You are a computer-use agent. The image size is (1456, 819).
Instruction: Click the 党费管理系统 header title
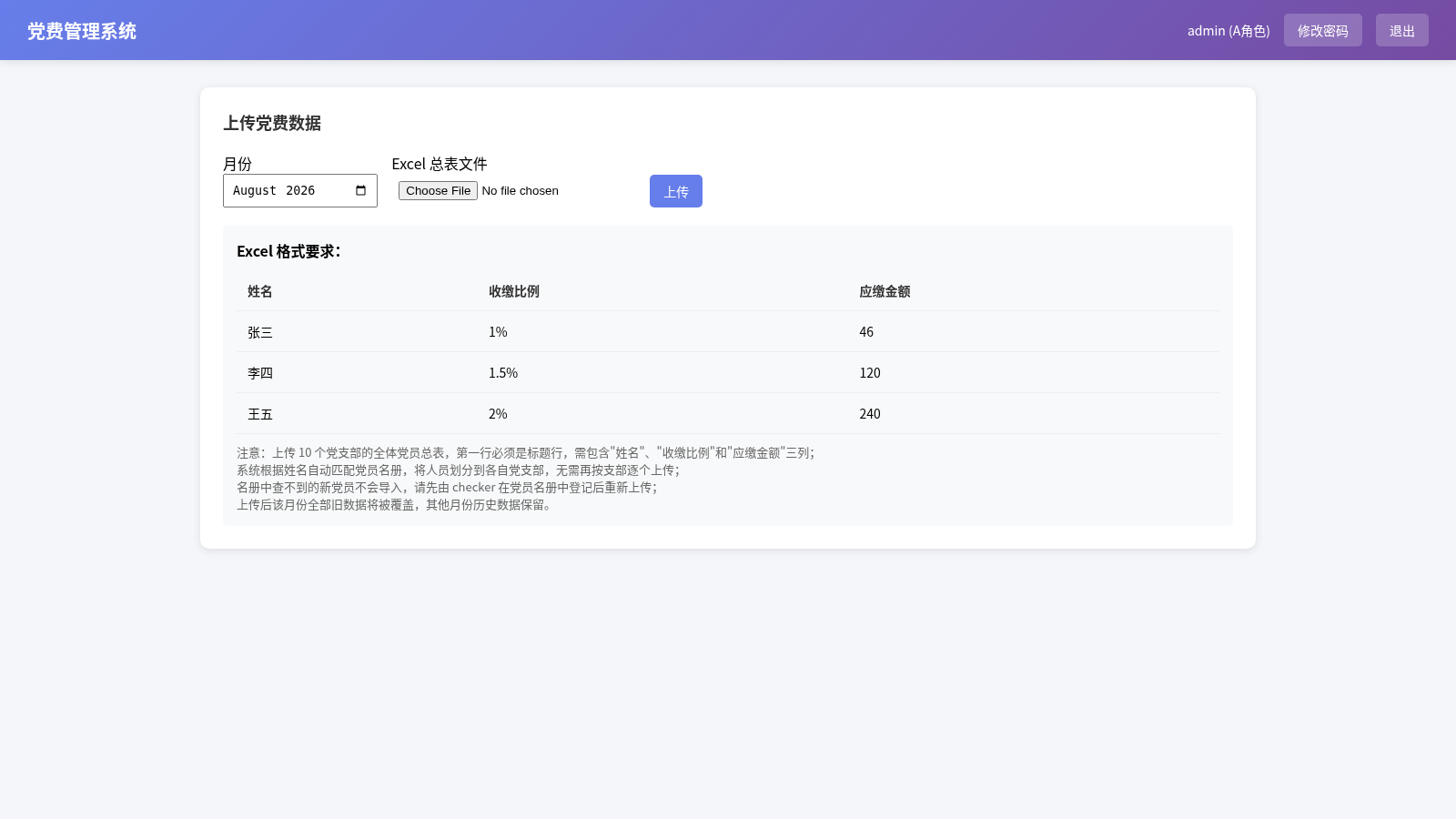tap(82, 31)
